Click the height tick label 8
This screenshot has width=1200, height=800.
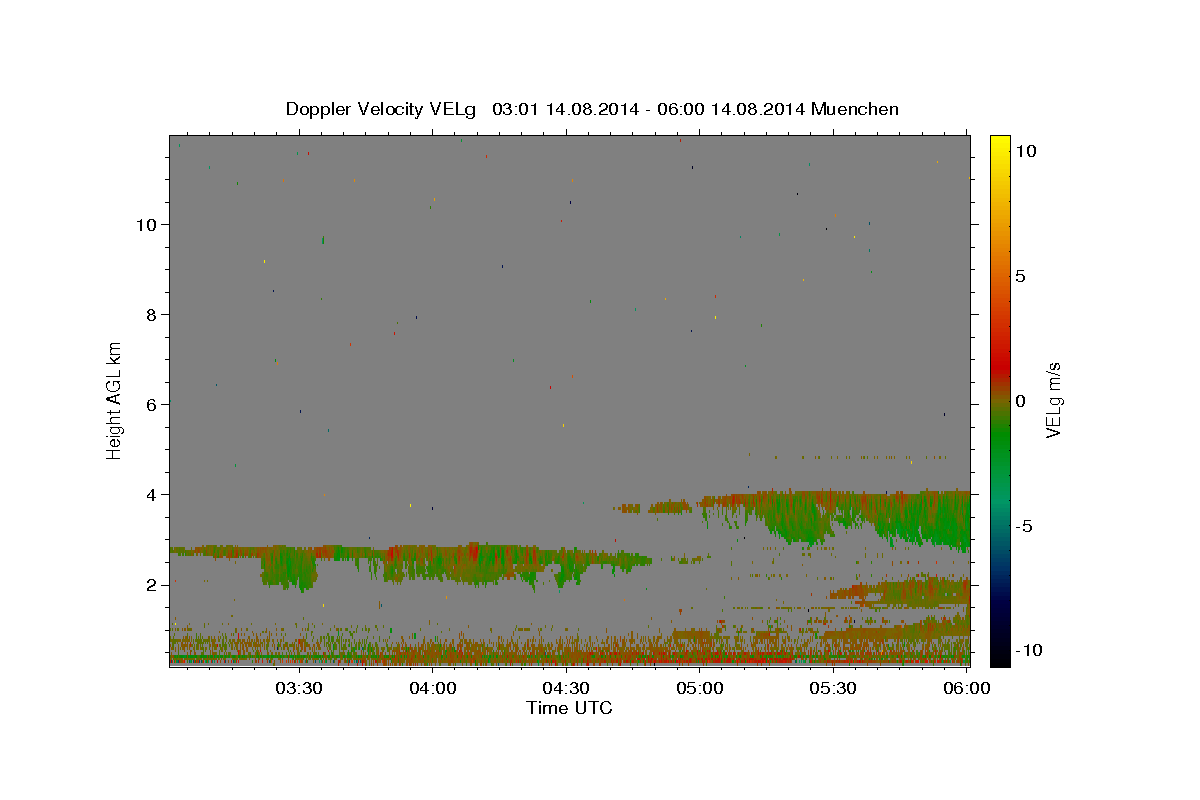coord(151,315)
